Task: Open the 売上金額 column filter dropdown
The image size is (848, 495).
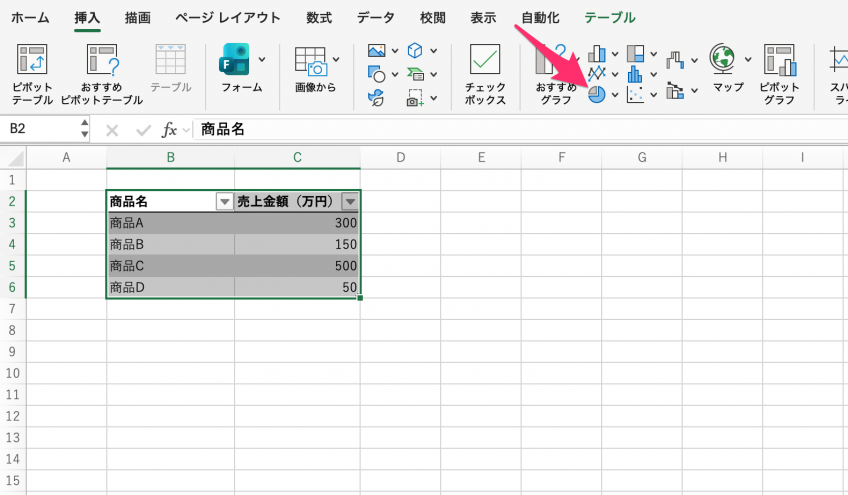Action: (x=349, y=201)
